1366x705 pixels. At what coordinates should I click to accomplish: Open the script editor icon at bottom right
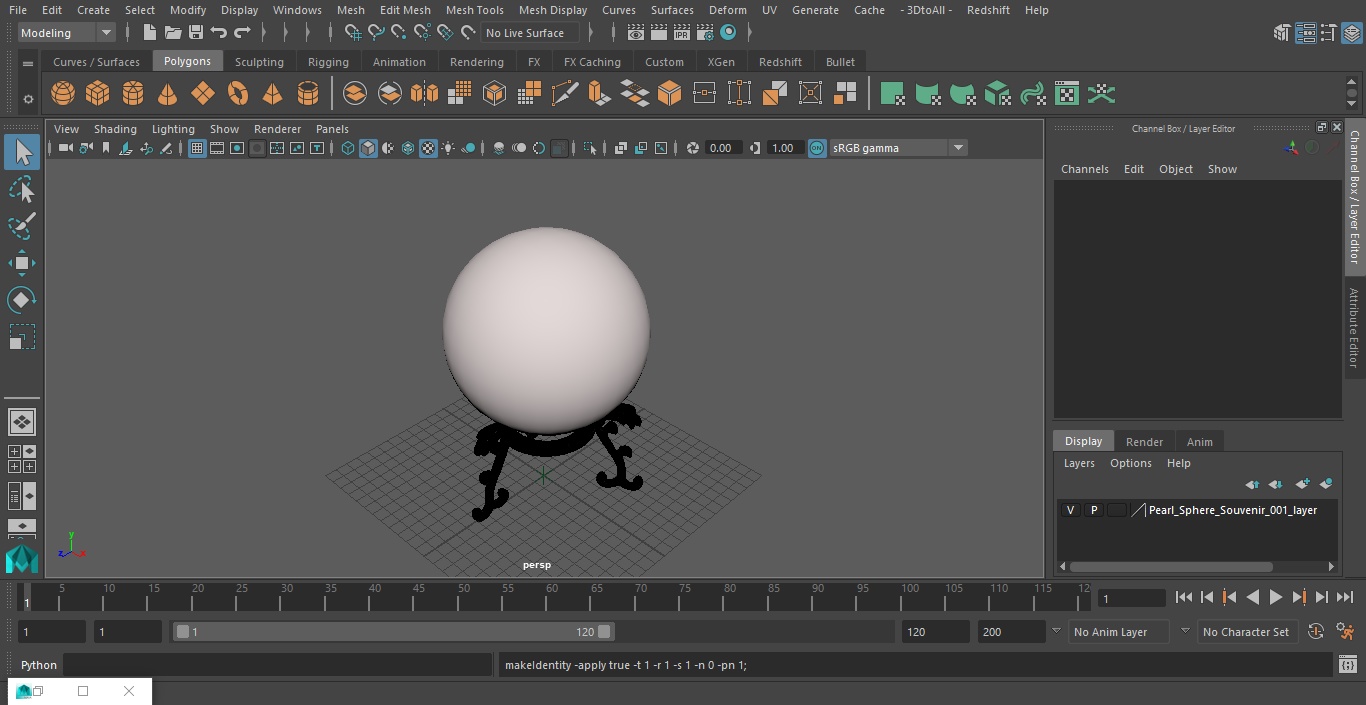pos(1348,665)
